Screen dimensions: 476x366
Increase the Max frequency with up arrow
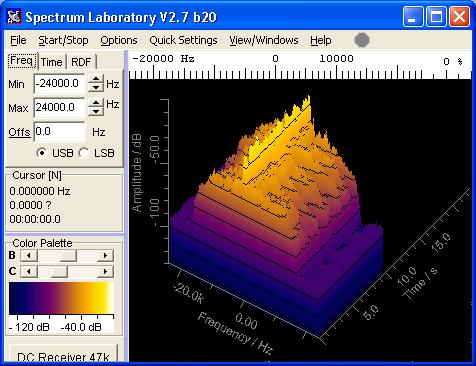pyautogui.click(x=96, y=103)
